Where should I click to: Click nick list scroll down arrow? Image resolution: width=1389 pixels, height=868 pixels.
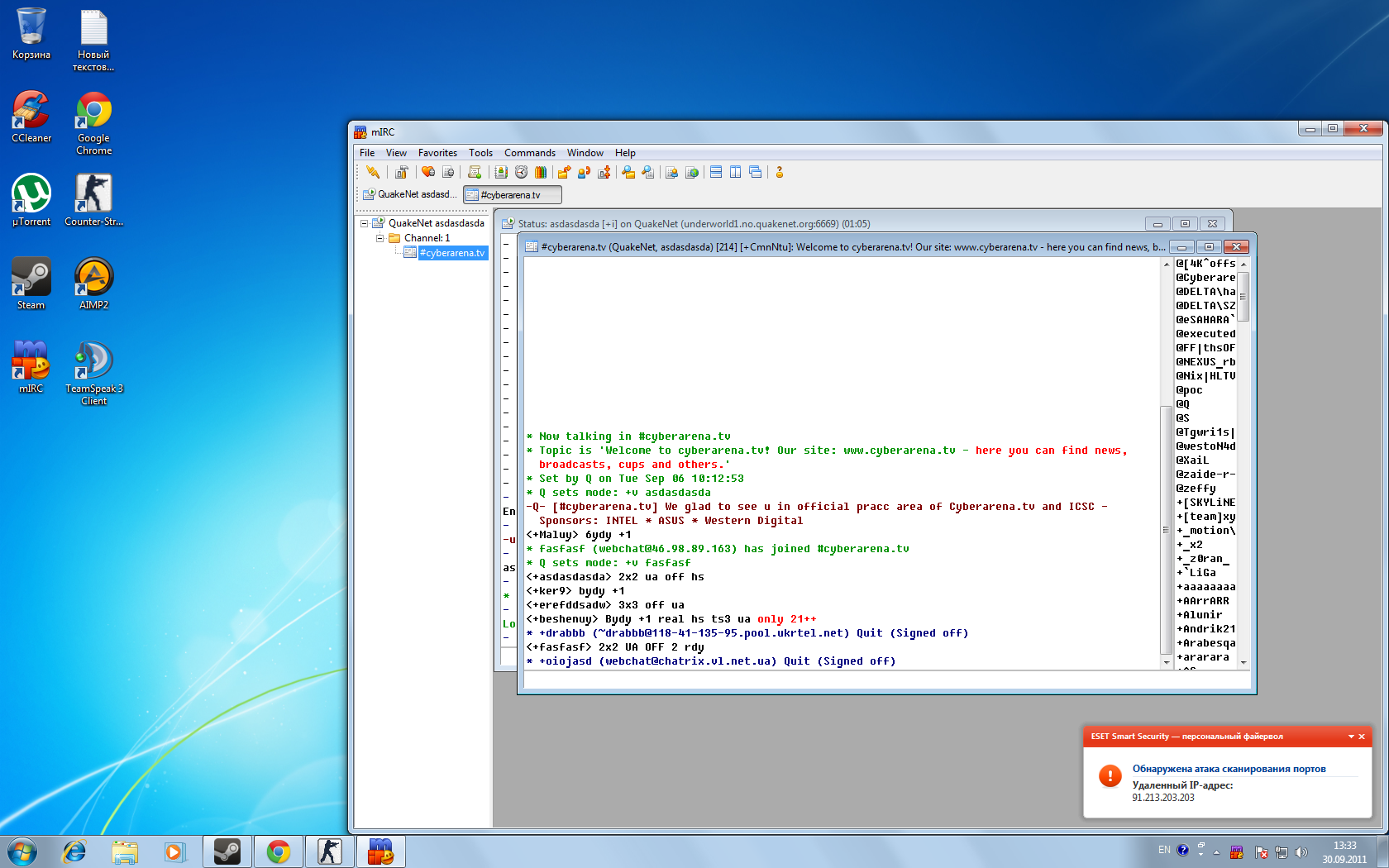coord(1243,662)
